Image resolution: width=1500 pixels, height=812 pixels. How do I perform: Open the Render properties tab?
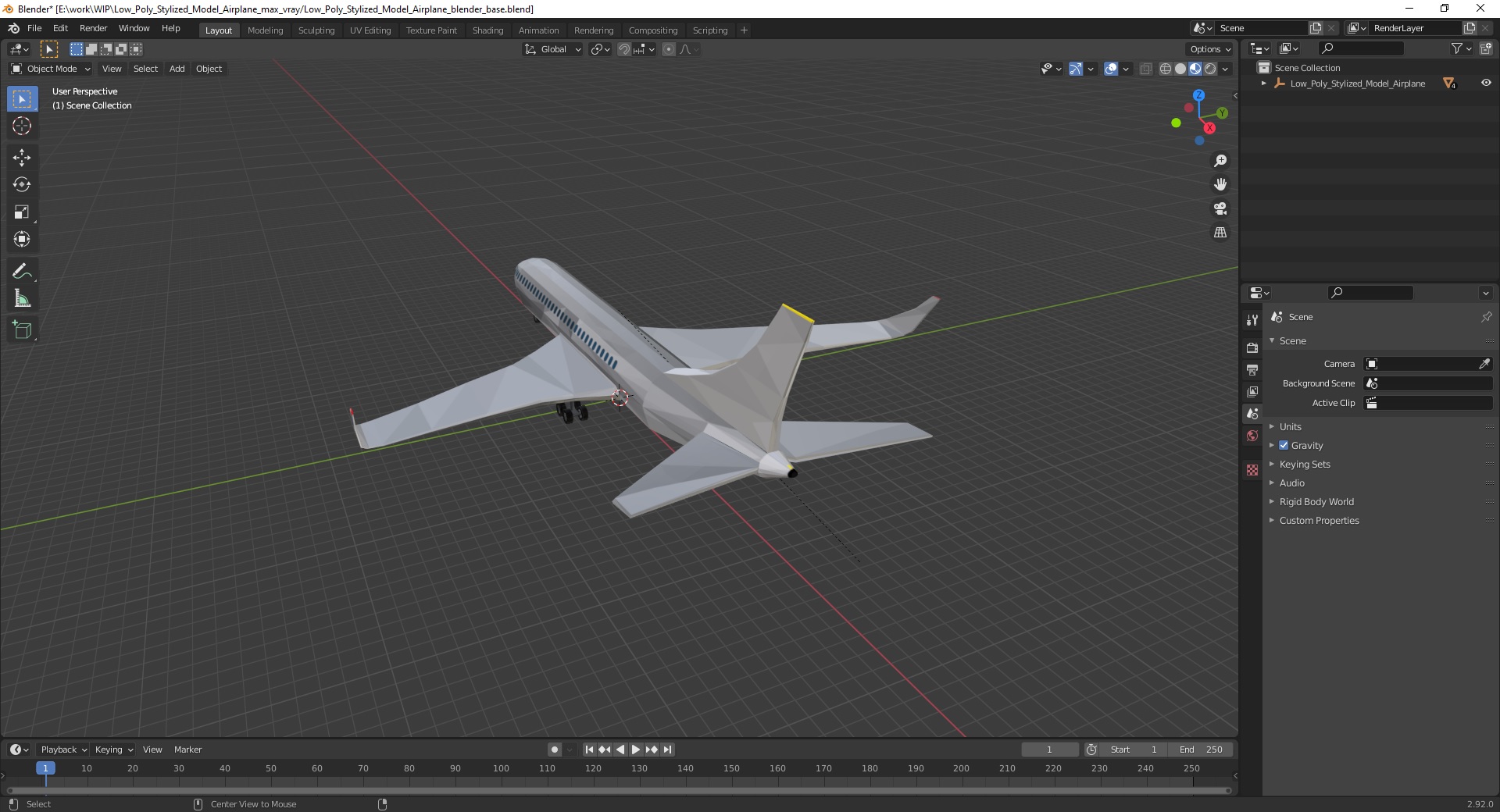[x=1252, y=347]
